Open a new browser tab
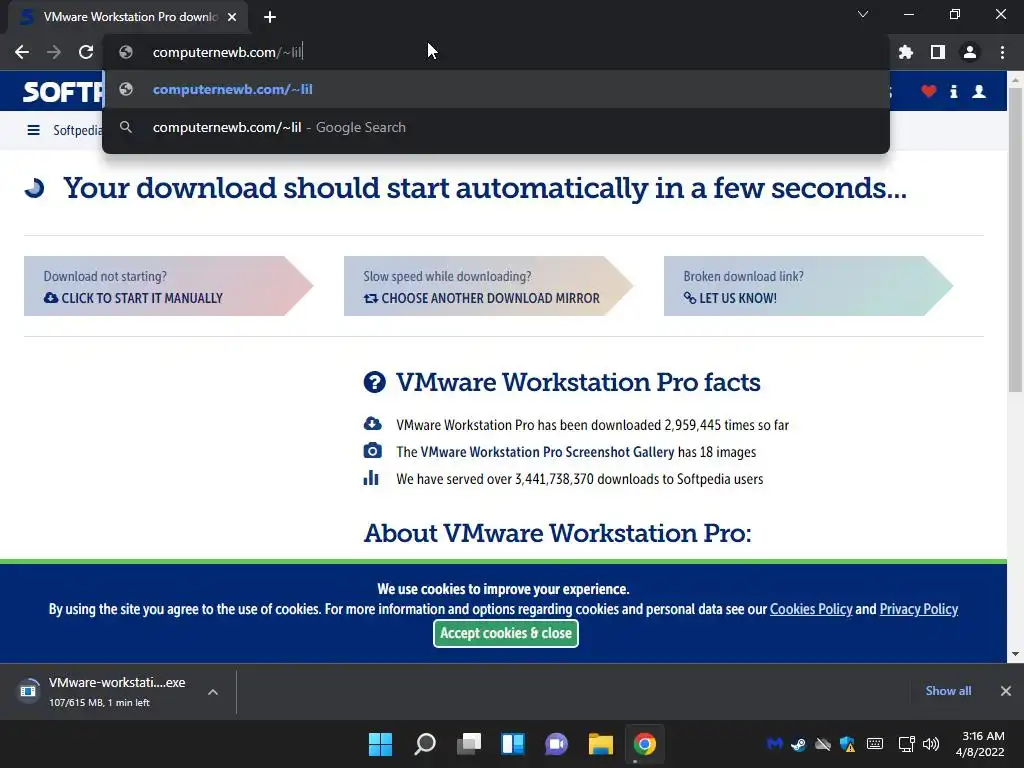Image resolution: width=1024 pixels, height=768 pixels. 270,17
